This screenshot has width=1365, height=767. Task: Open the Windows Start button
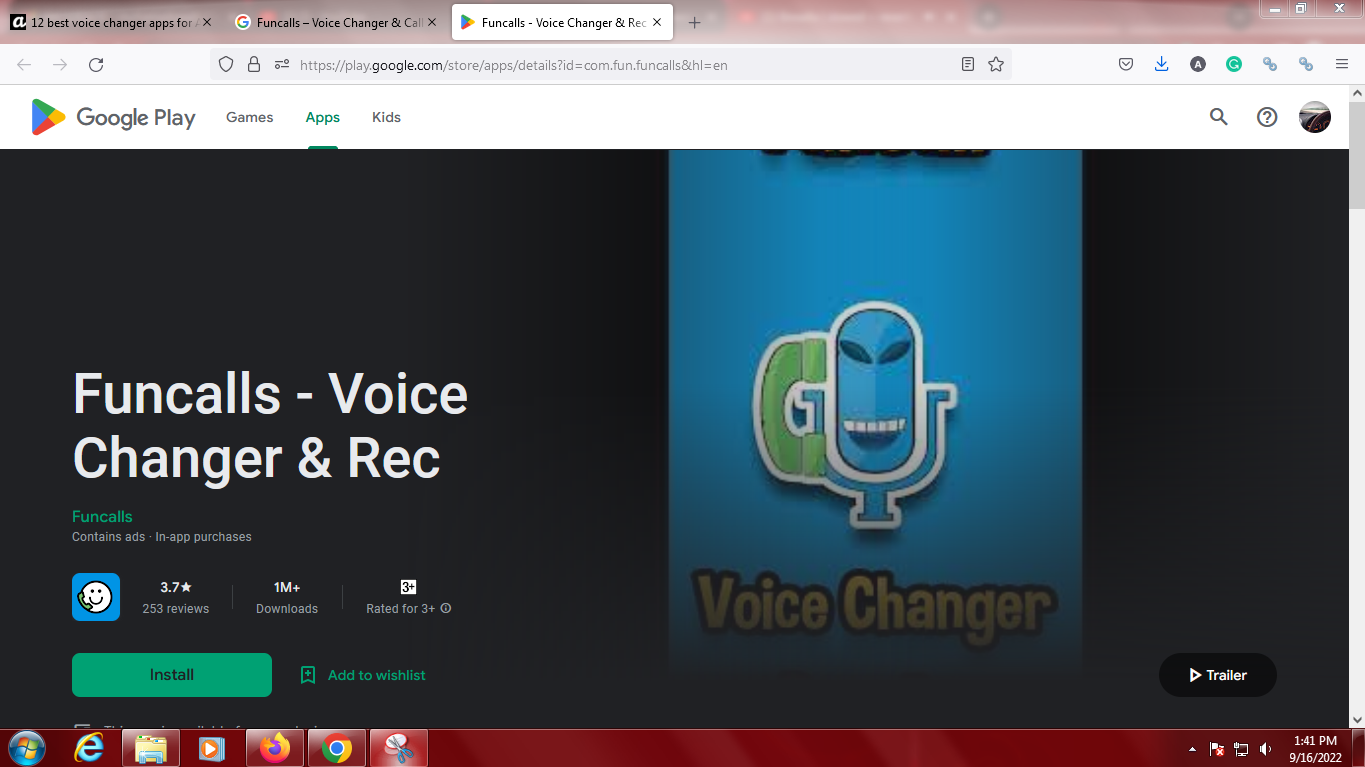click(x=27, y=748)
